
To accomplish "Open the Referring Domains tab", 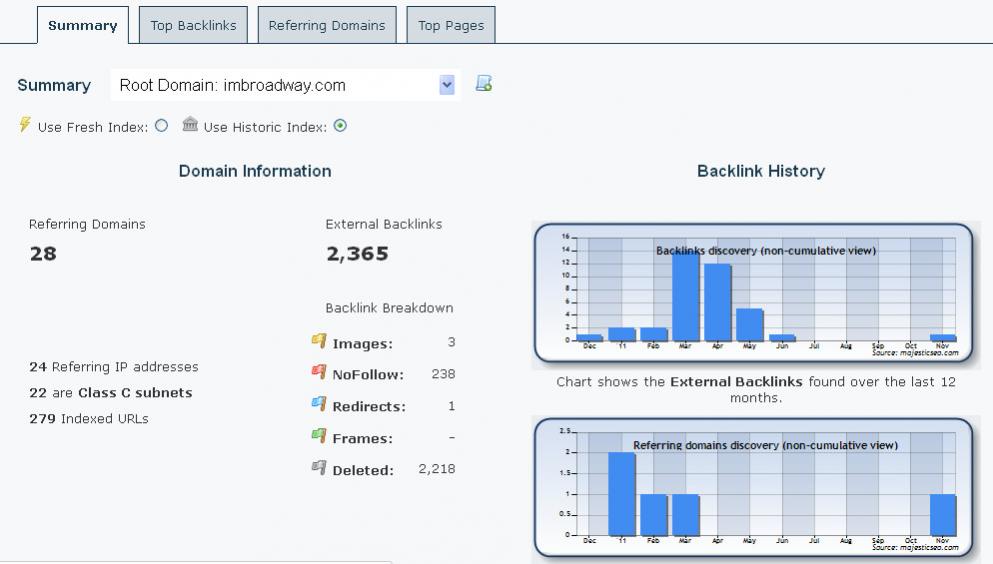I will pyautogui.click(x=326, y=26).
